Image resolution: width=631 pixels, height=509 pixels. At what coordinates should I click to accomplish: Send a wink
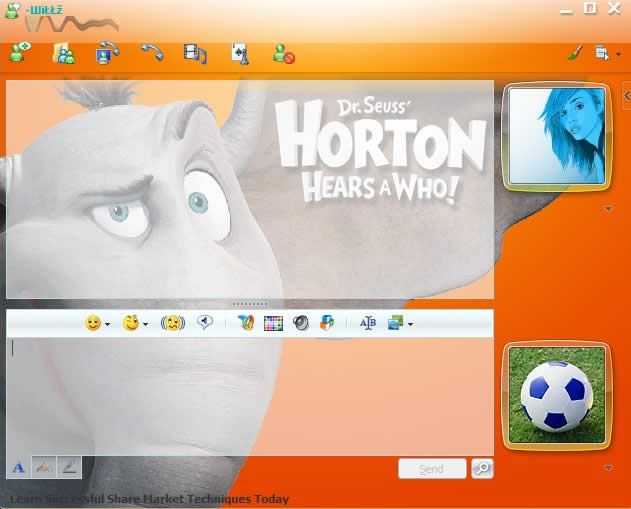131,323
